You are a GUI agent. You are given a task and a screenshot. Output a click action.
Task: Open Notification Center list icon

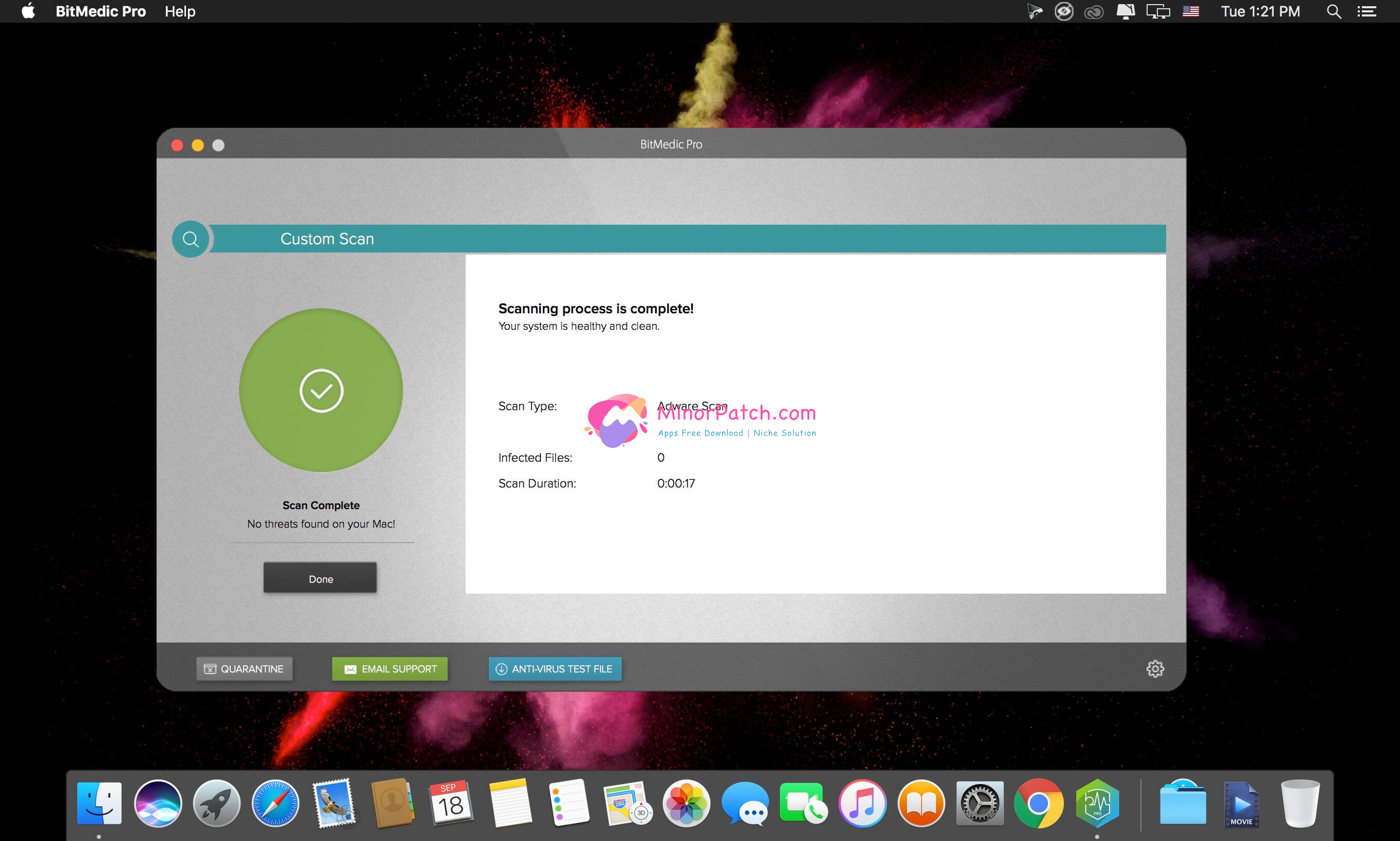[1367, 11]
